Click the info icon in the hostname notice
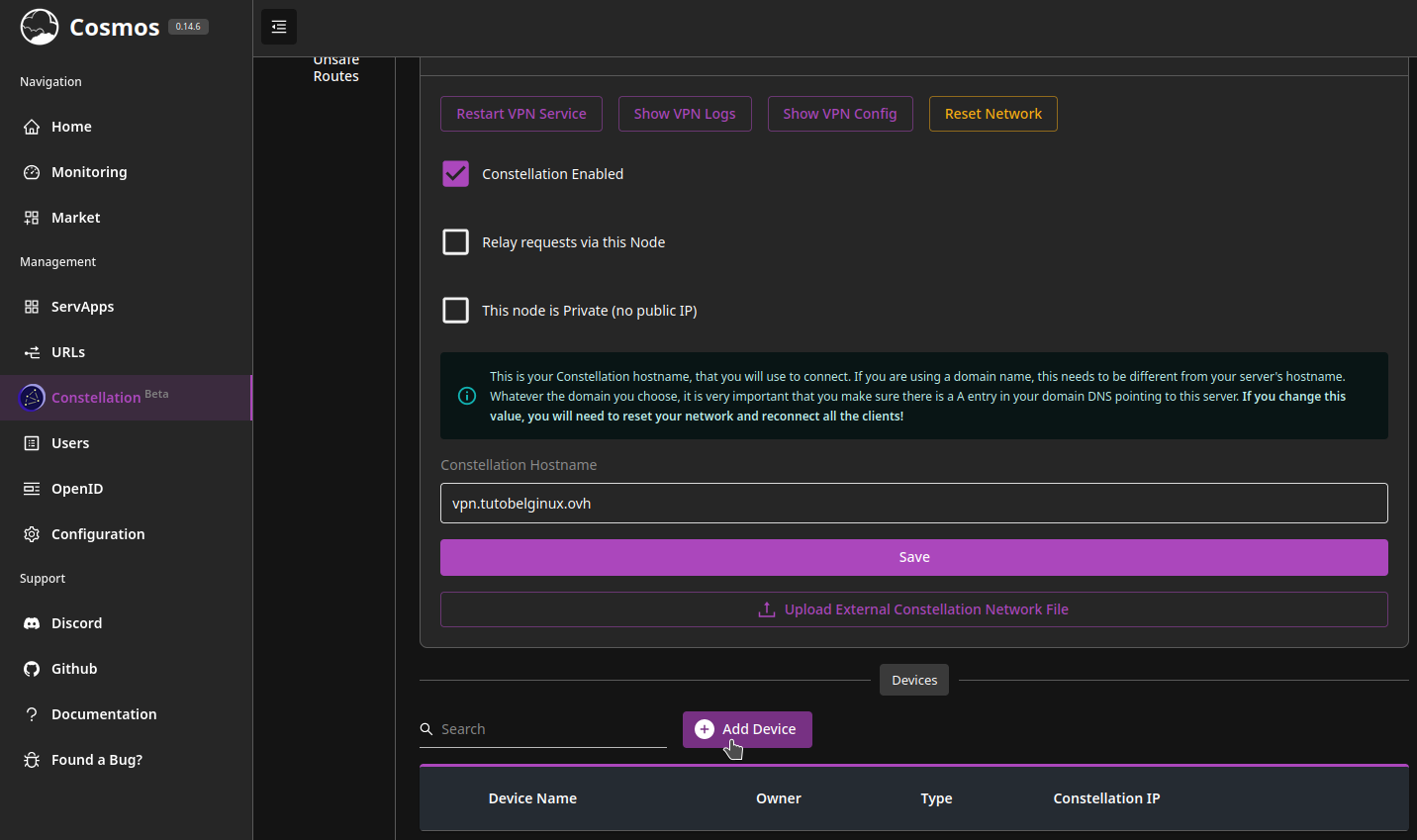This screenshot has height=840, width=1417. 467,396
